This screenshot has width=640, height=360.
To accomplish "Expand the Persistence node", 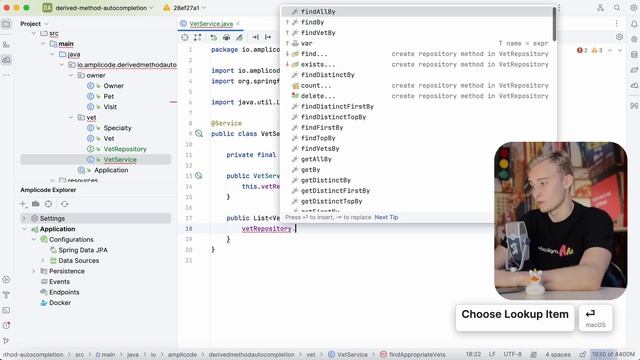I will pyautogui.click(x=34, y=271).
